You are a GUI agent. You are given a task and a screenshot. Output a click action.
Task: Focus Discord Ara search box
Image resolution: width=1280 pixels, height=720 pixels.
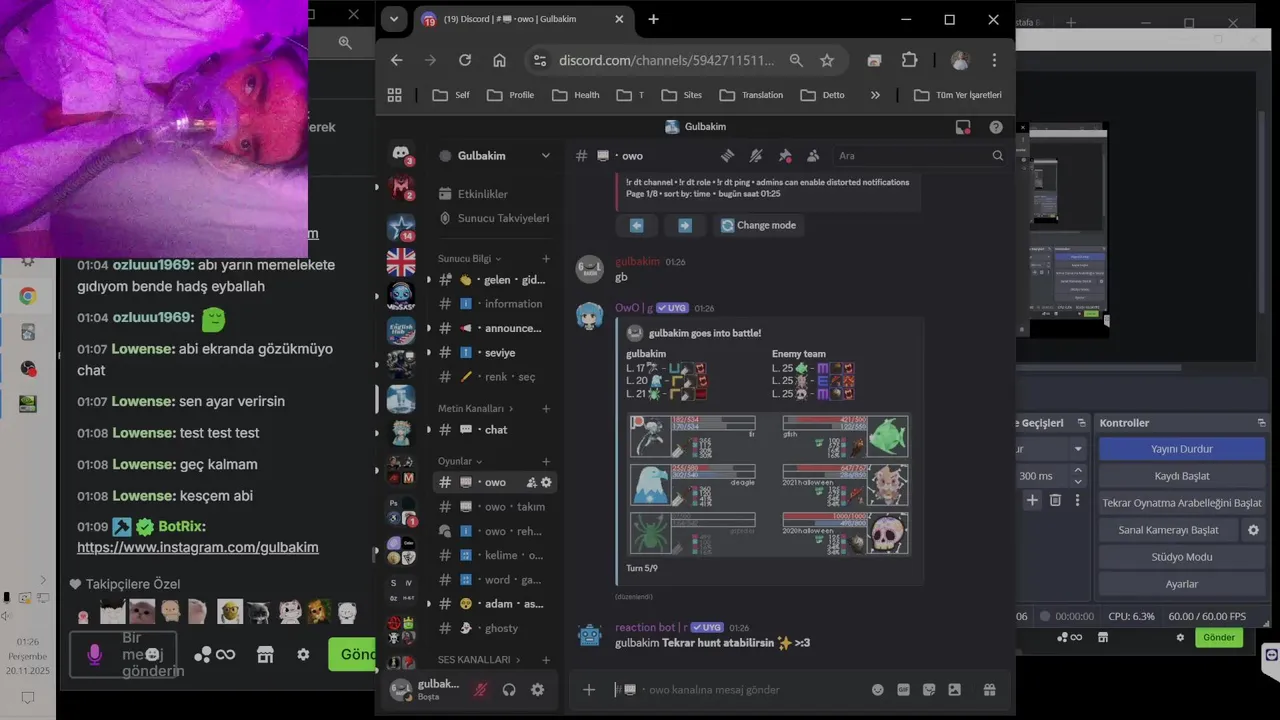tap(920, 156)
